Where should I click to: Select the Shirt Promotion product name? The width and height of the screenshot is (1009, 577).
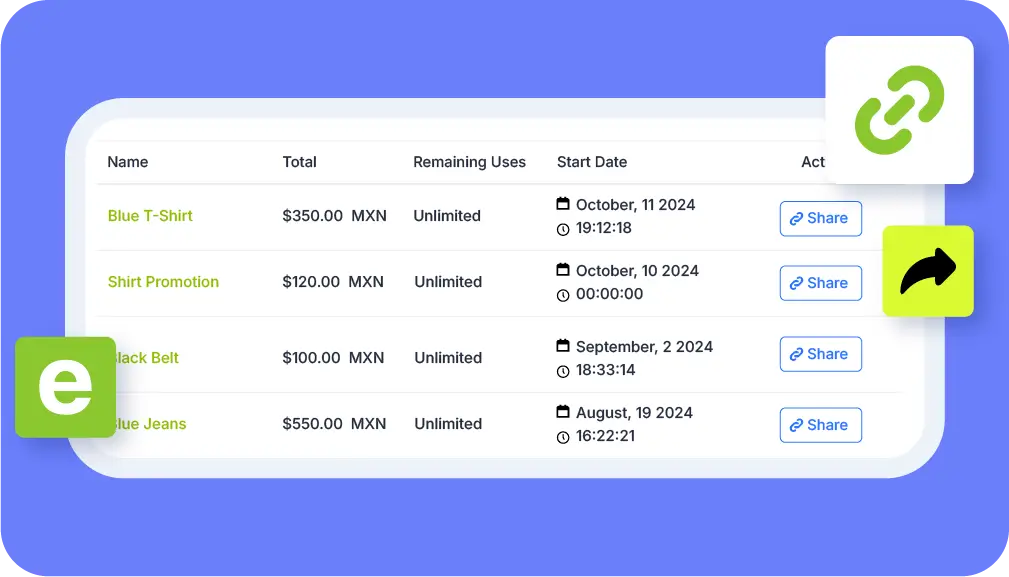pos(163,282)
